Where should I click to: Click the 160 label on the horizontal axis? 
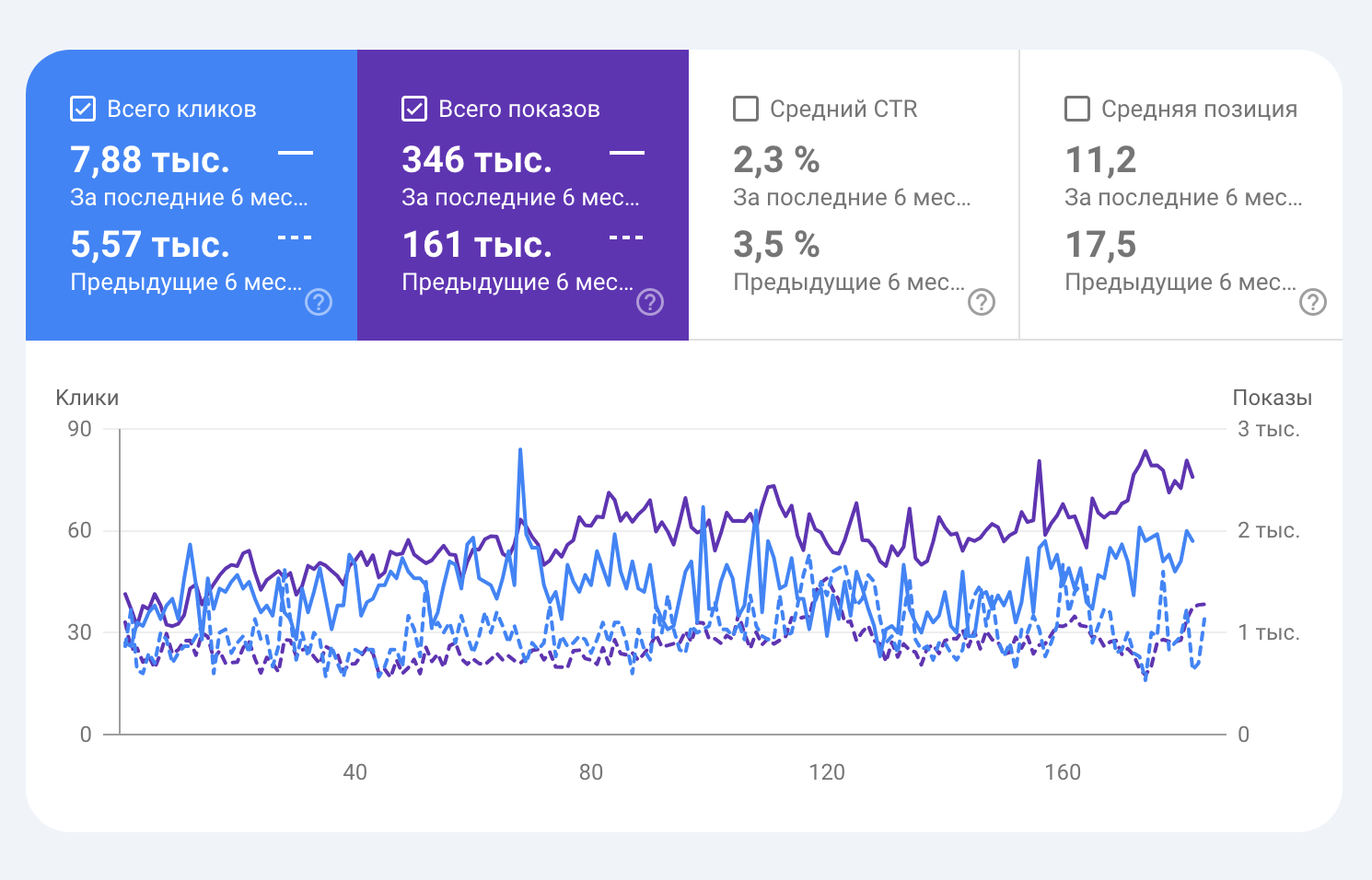click(1063, 772)
